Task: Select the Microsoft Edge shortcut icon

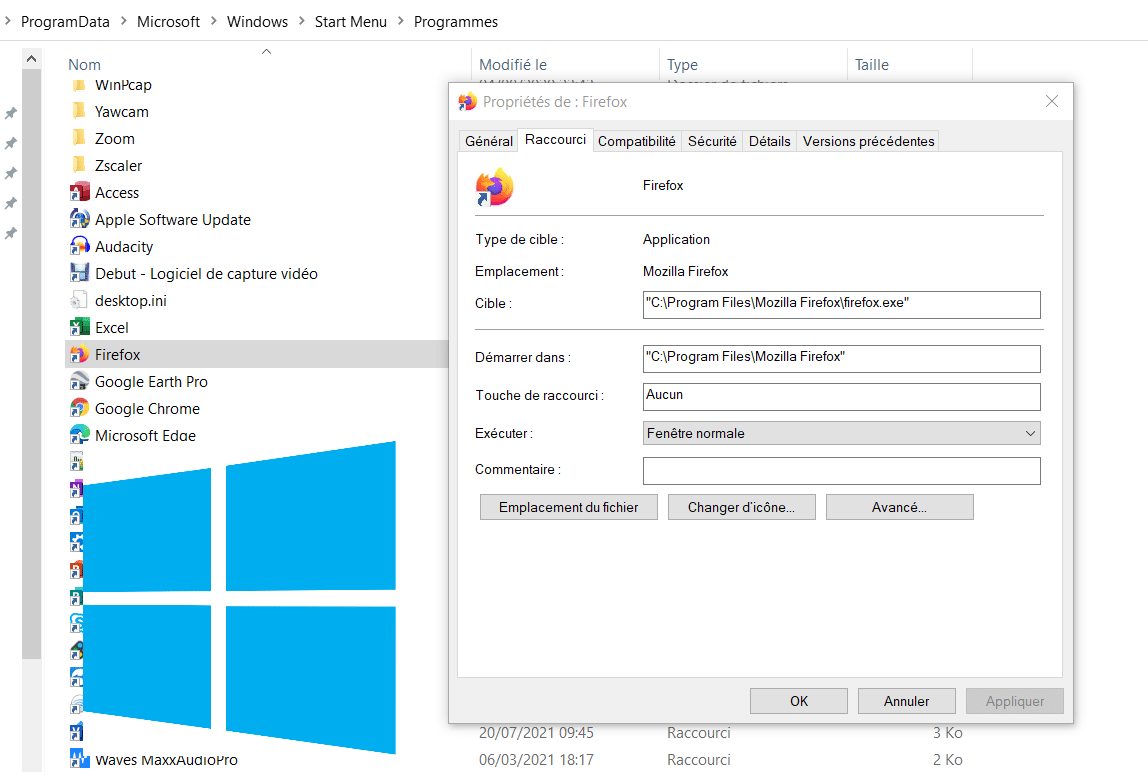Action: pyautogui.click(x=79, y=436)
